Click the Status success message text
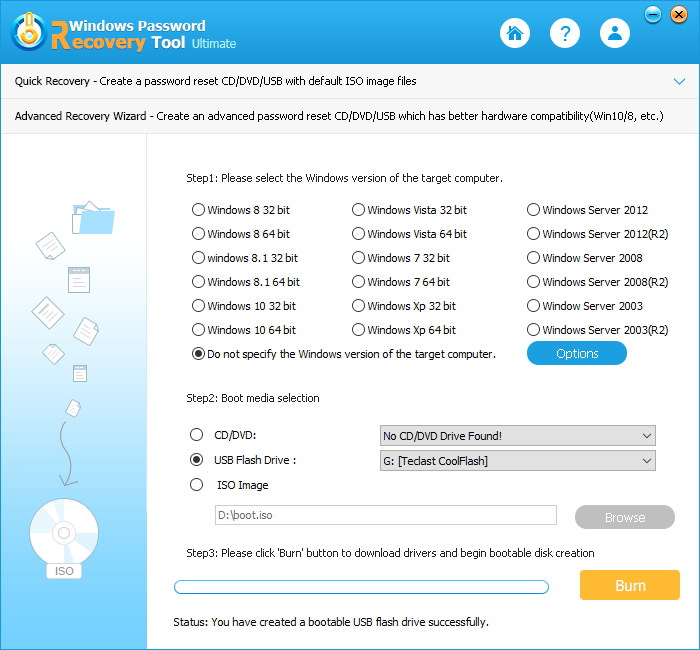This screenshot has height=650, width=700. point(331,622)
